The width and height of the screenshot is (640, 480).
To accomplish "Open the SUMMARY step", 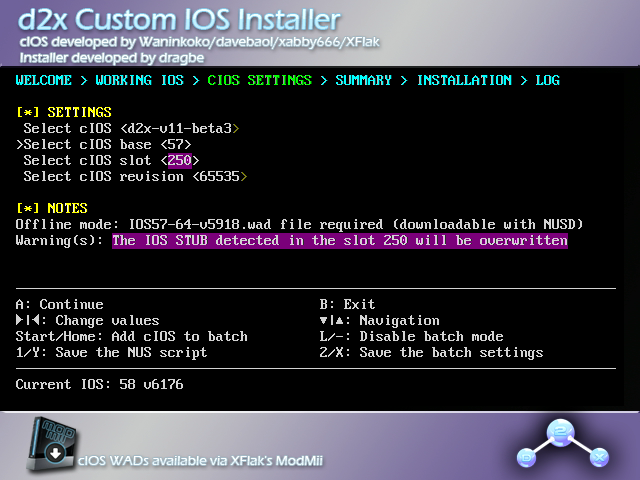I will point(363,80).
